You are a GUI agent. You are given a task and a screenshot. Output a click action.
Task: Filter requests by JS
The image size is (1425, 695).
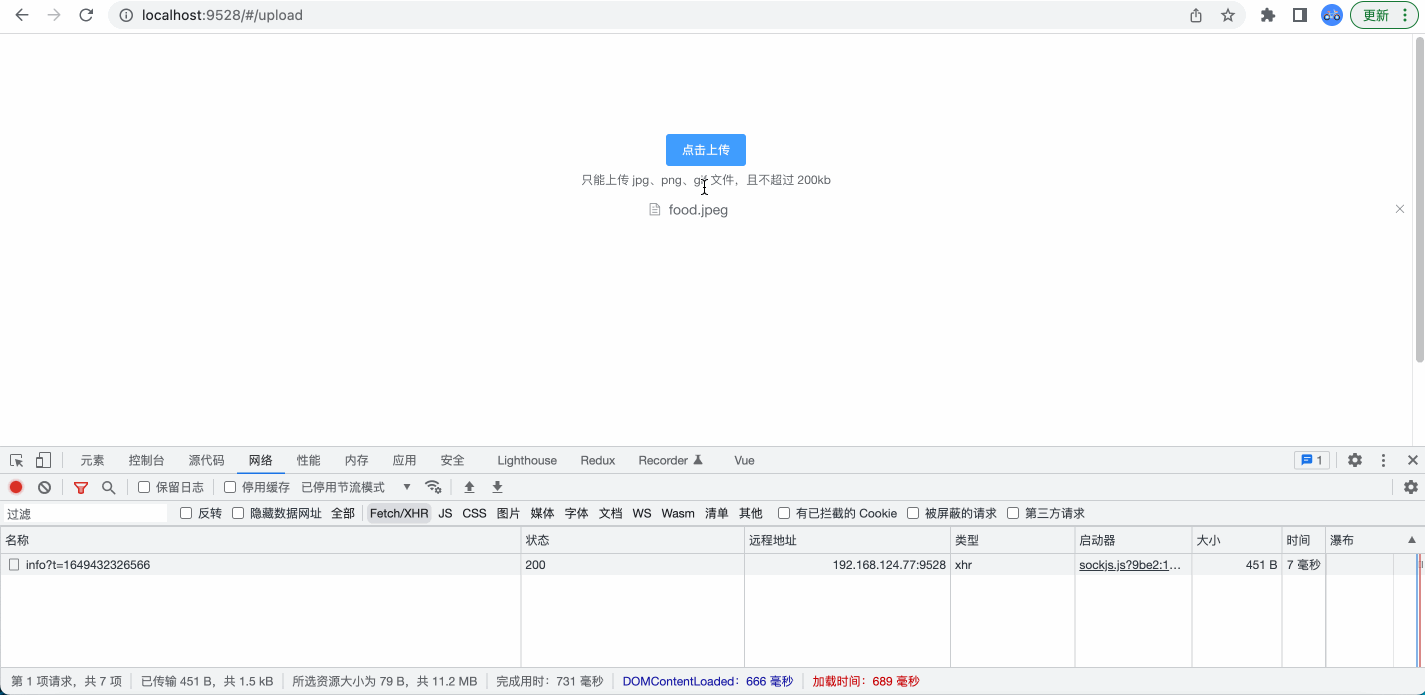[x=445, y=513]
